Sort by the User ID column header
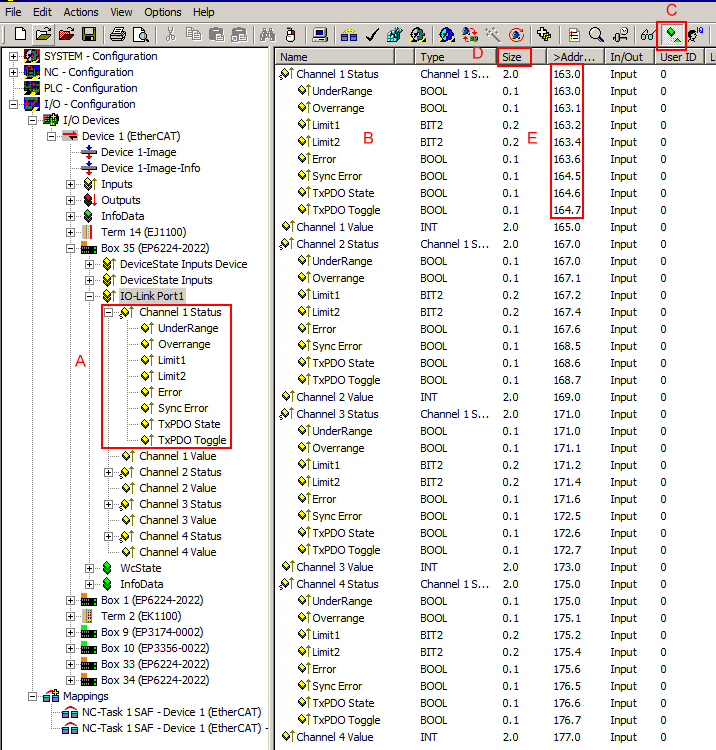The height and width of the screenshot is (750, 716). pos(679,57)
